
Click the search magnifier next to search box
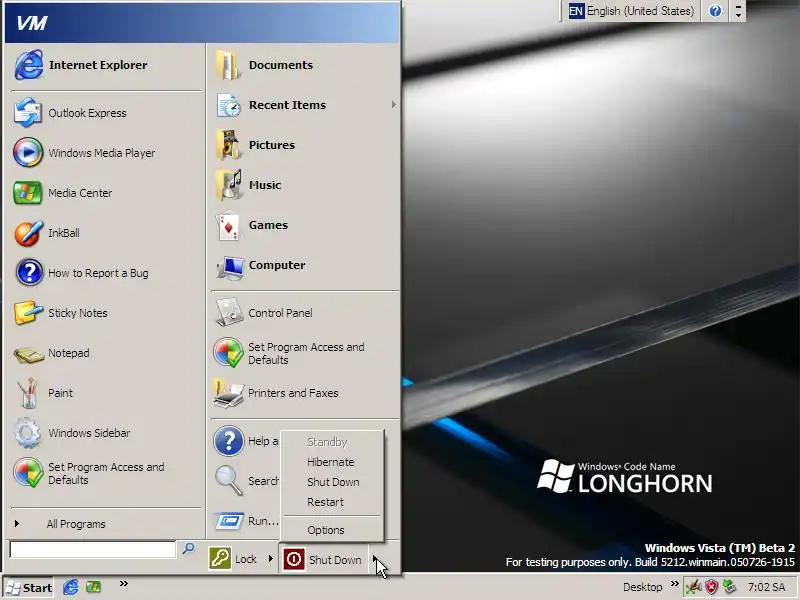[x=188, y=548]
